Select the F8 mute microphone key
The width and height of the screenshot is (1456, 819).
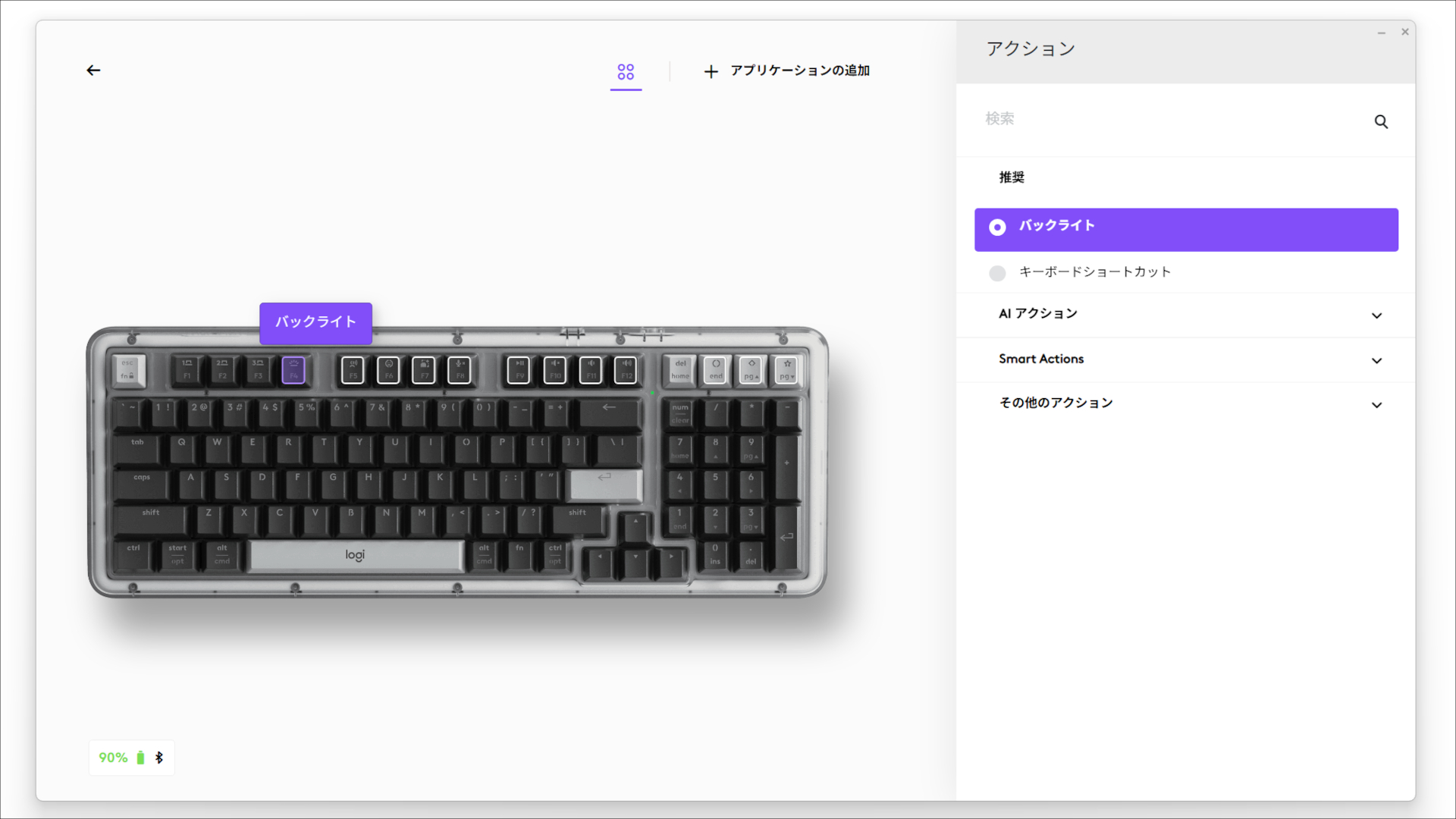(460, 370)
